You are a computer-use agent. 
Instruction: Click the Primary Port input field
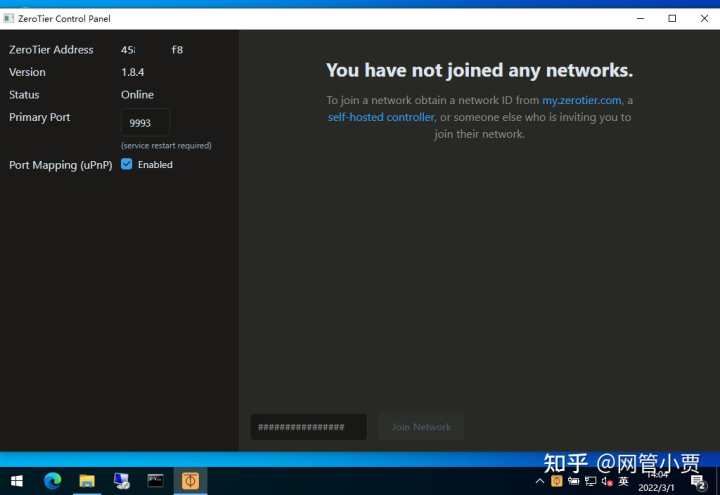coord(146,123)
